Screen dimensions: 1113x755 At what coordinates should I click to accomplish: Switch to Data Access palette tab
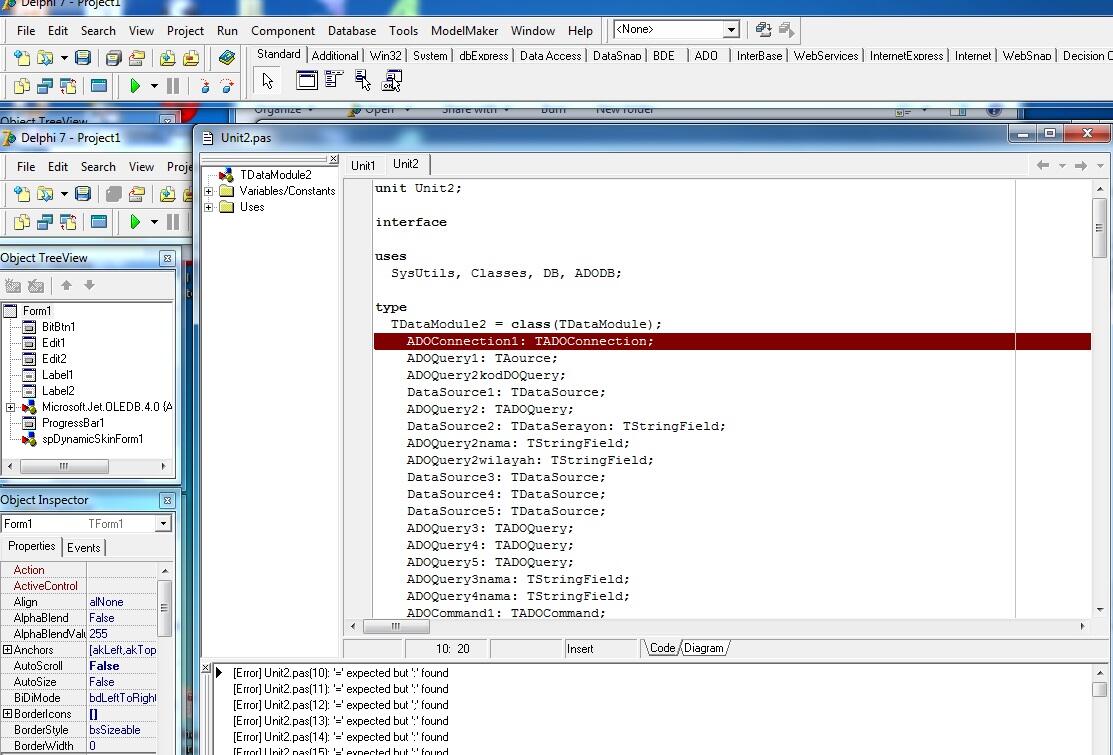pyautogui.click(x=550, y=55)
